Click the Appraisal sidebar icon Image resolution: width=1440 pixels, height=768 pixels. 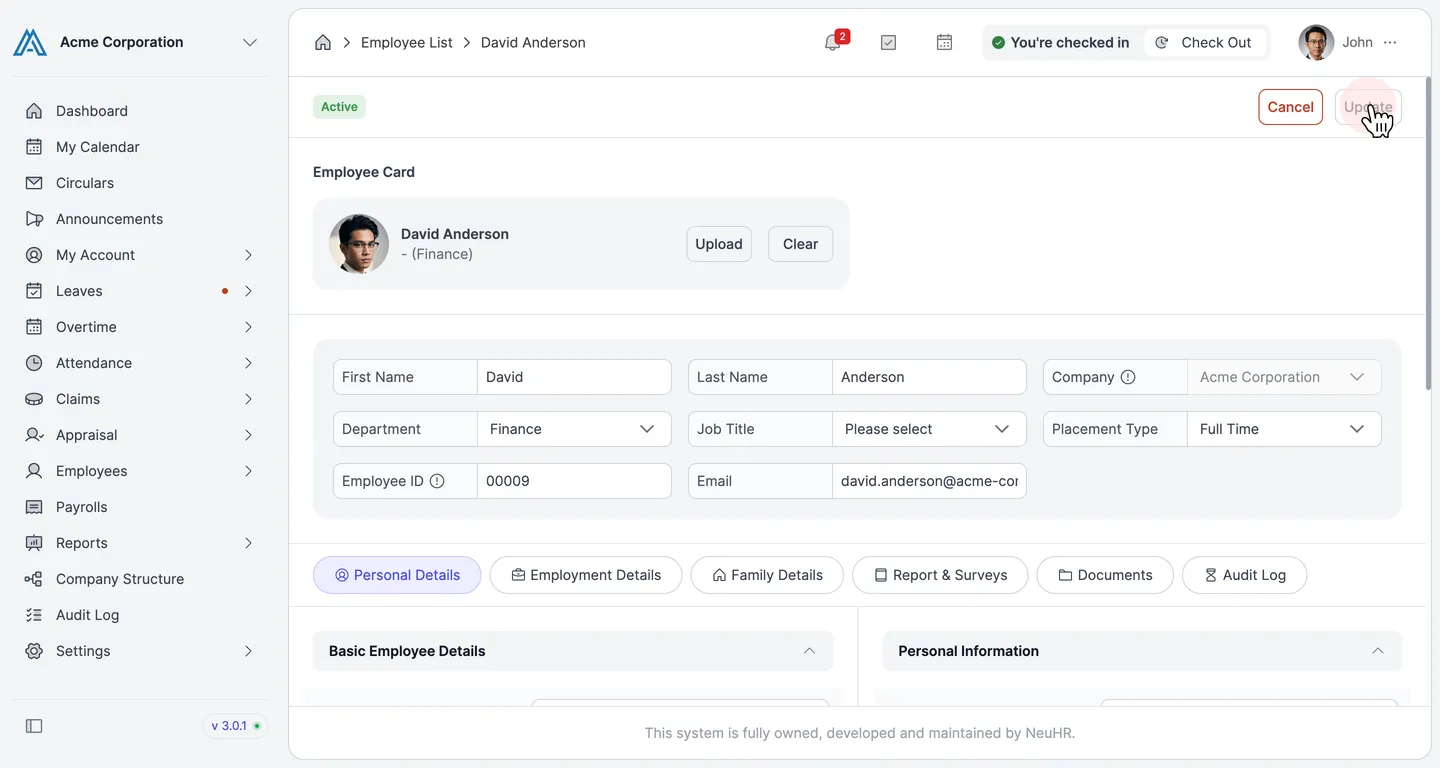[x=34, y=435]
